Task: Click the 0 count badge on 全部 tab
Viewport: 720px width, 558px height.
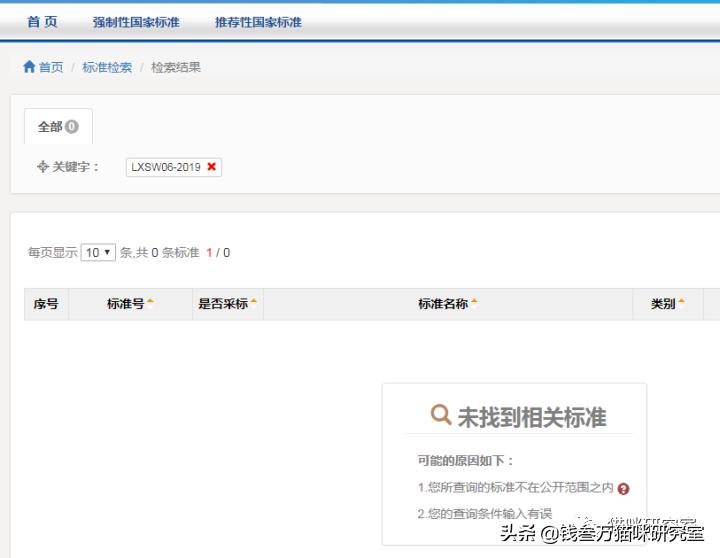Action: tap(72, 126)
